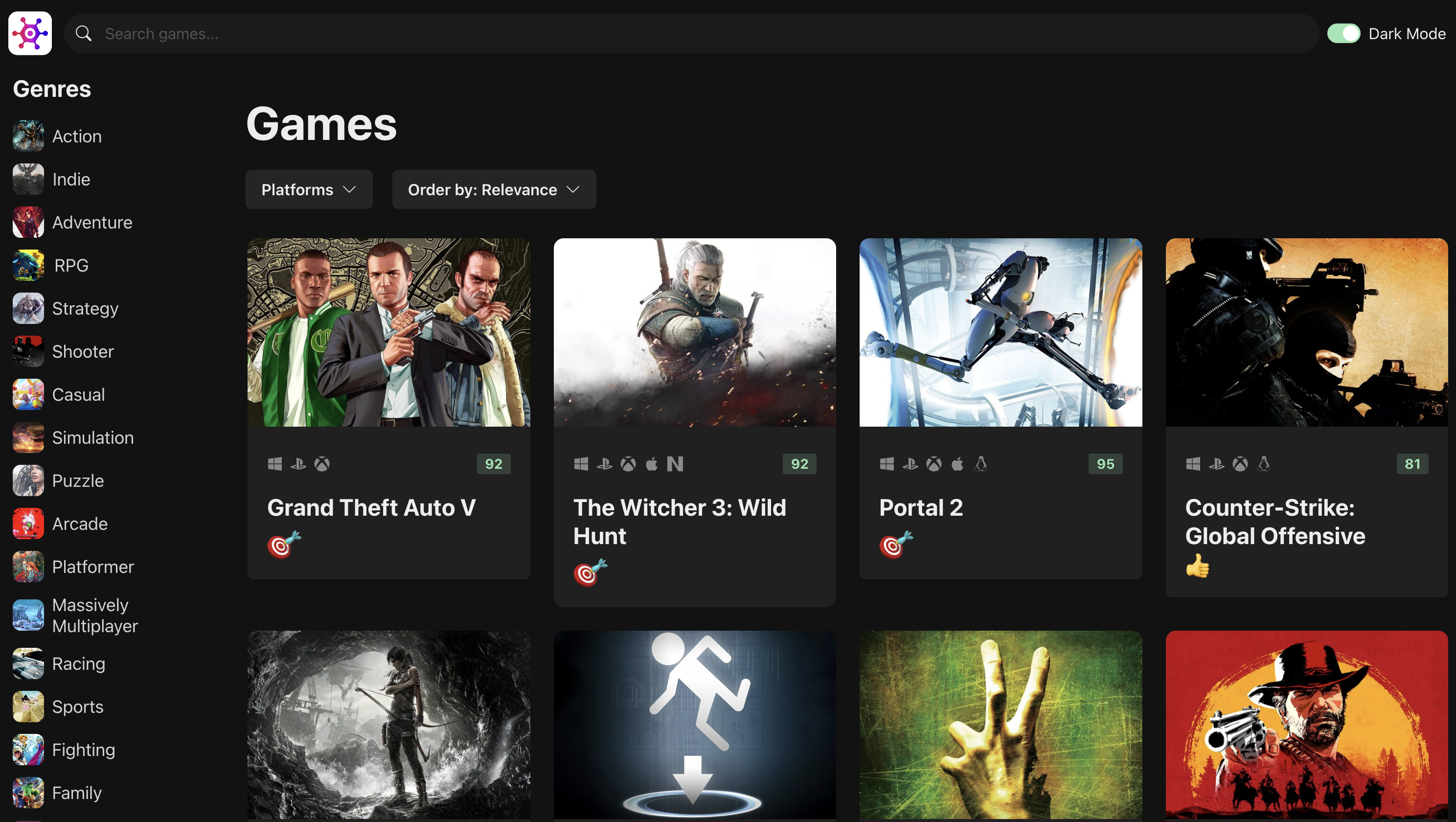Screen dimensions: 1456x822
Task: Click the Arcade genre thumbnail icon
Action: [x=28, y=524]
